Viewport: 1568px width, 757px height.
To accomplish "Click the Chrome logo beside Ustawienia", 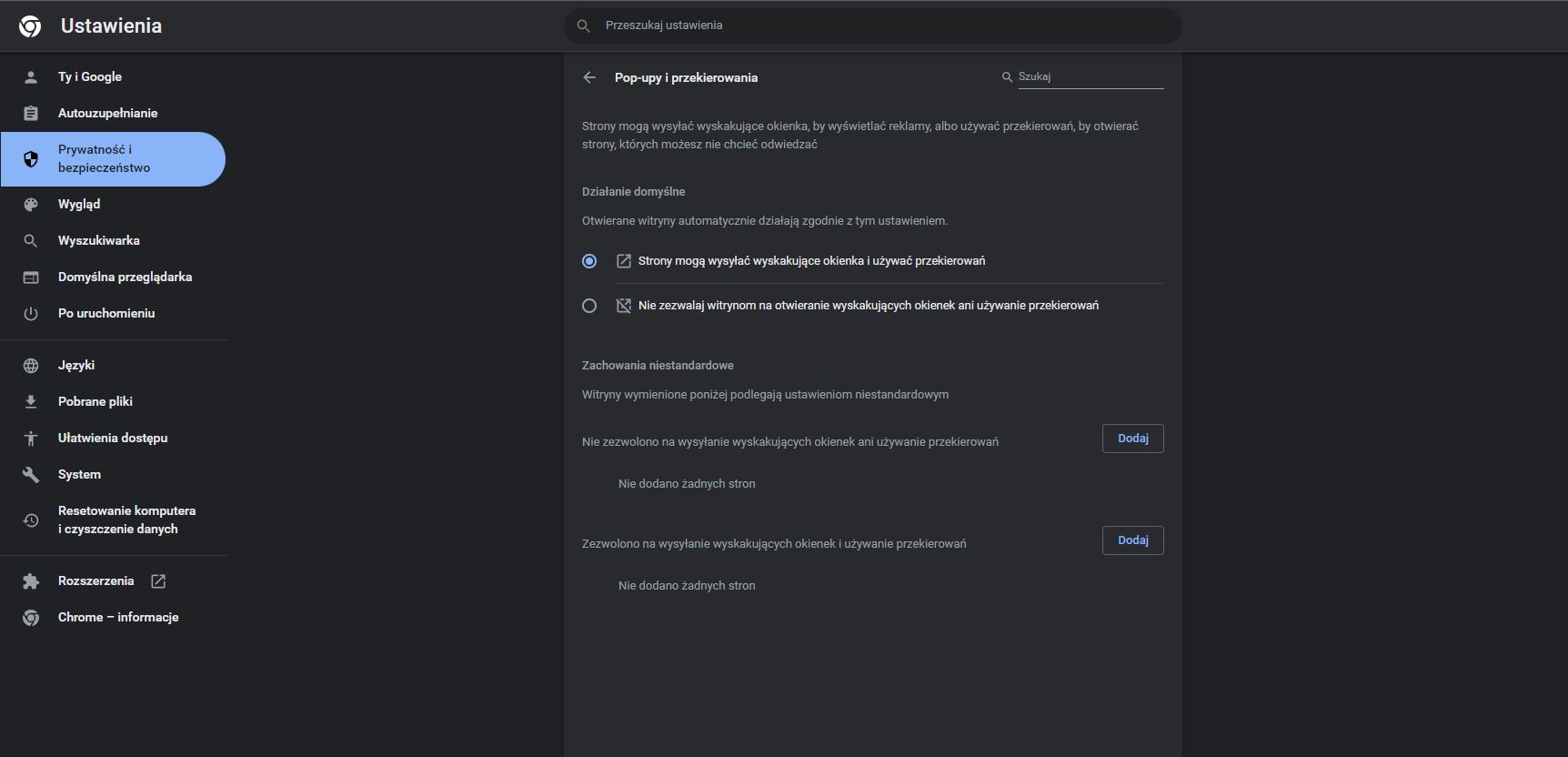I will (30, 26).
